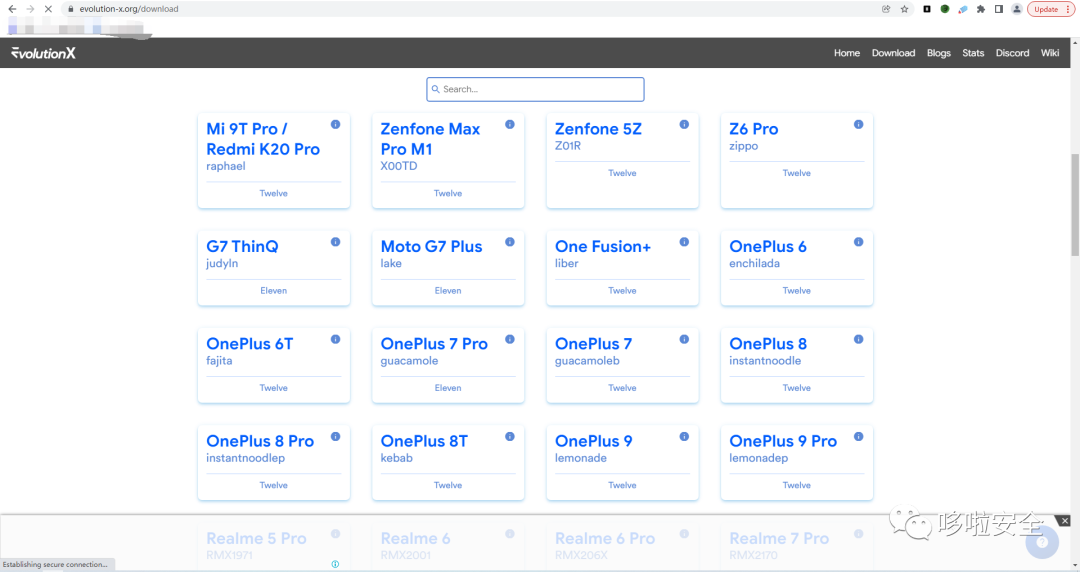This screenshot has height=572, width=1080.
Task: Click the EvolutionX logo in header
Action: tap(43, 53)
